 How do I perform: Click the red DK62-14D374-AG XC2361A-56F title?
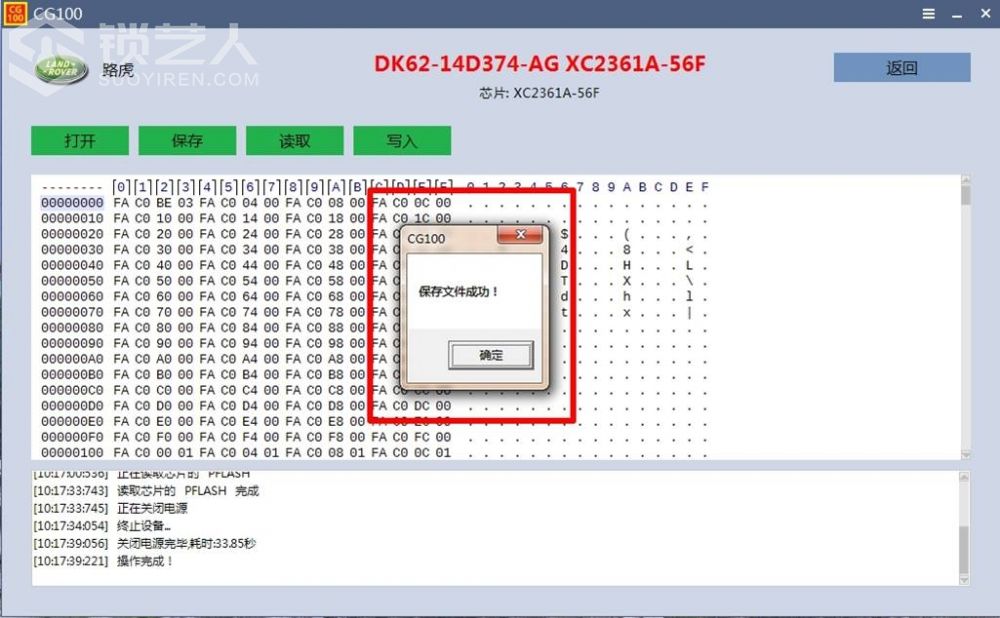(x=540, y=64)
